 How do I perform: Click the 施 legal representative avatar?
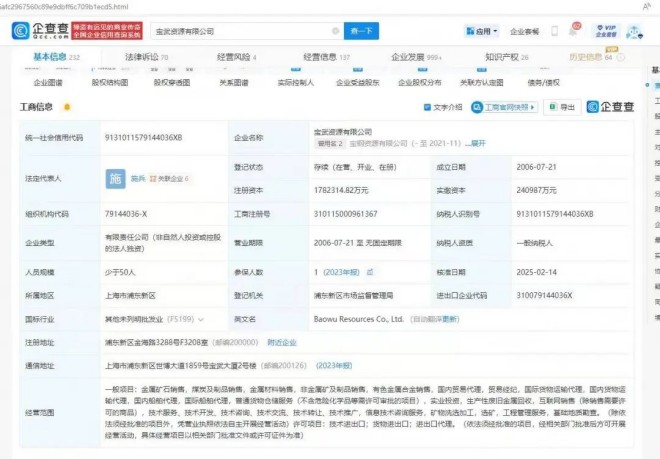115,178
